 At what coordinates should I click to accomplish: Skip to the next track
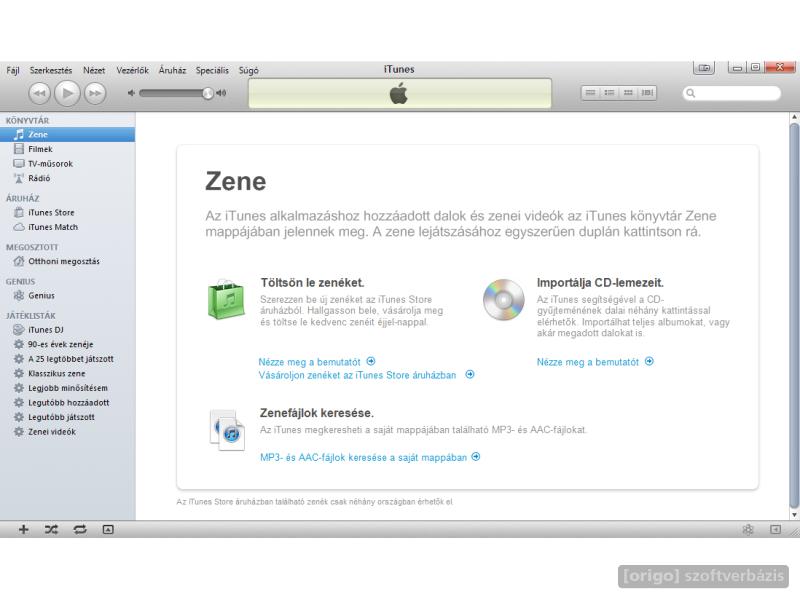pyautogui.click(x=95, y=93)
